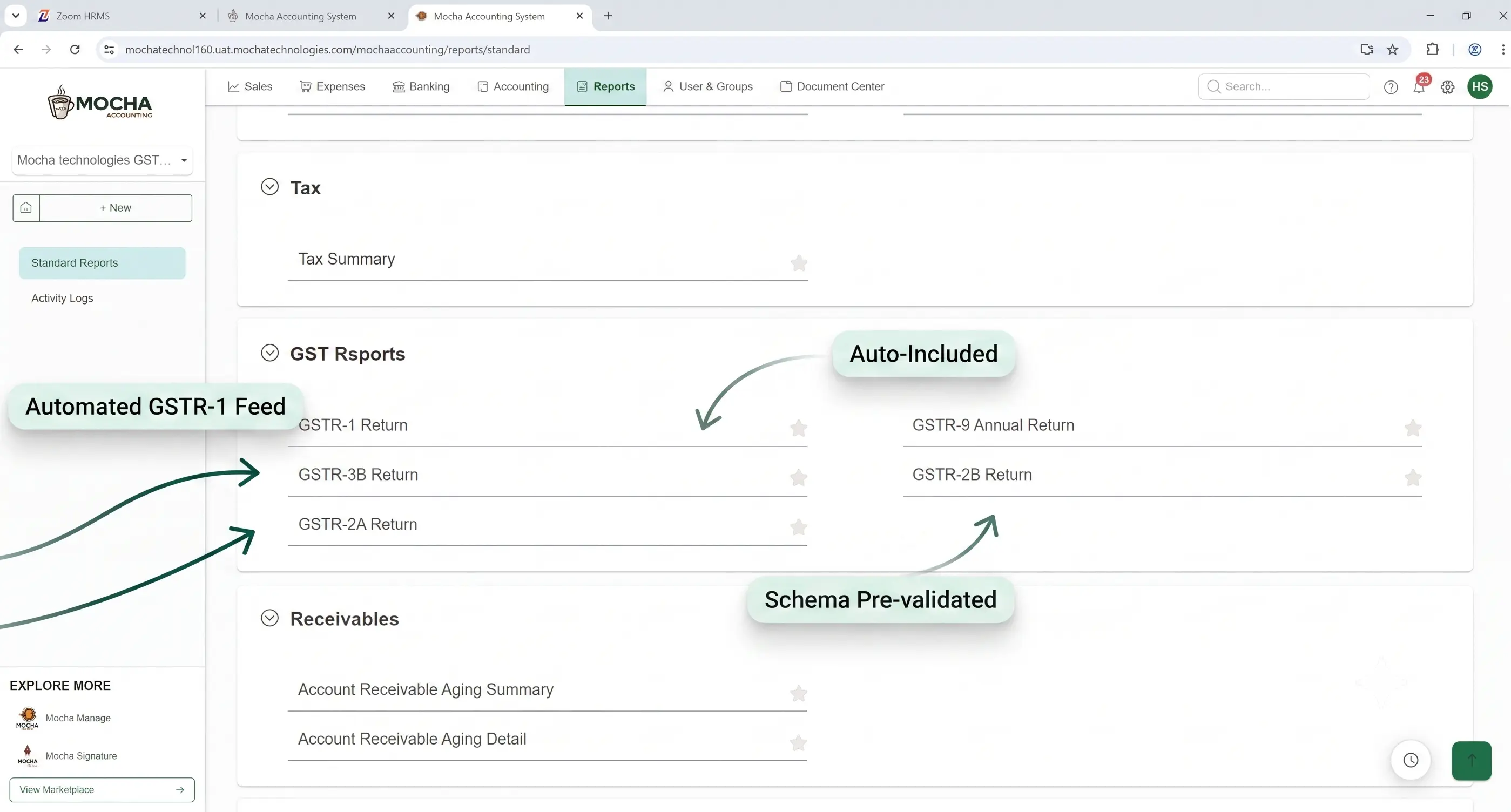This screenshot has height=812, width=1511.
Task: Open Mocha Manage app icon
Action: point(27,718)
